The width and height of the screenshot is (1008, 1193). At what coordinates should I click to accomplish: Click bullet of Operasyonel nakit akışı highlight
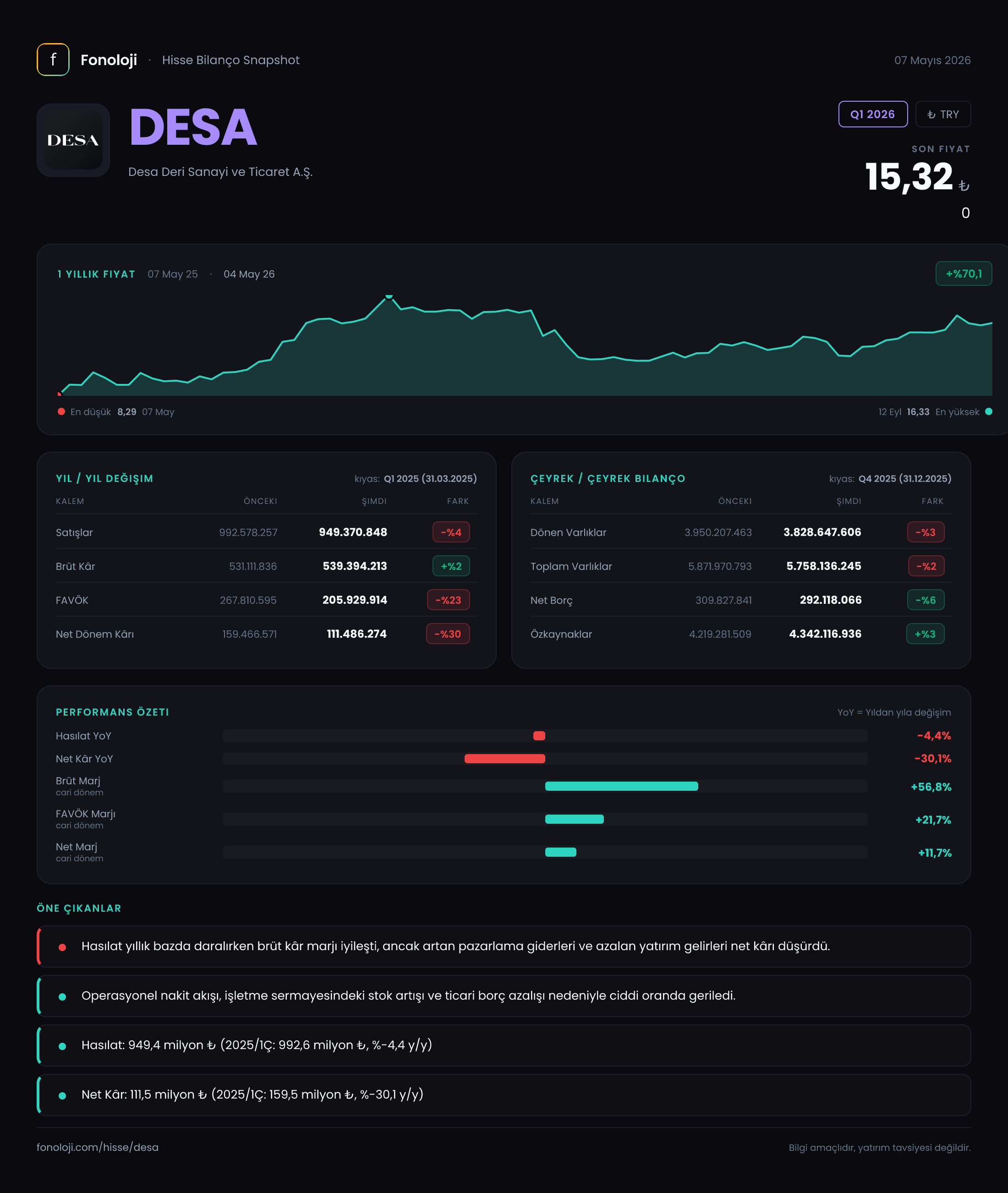(62, 996)
